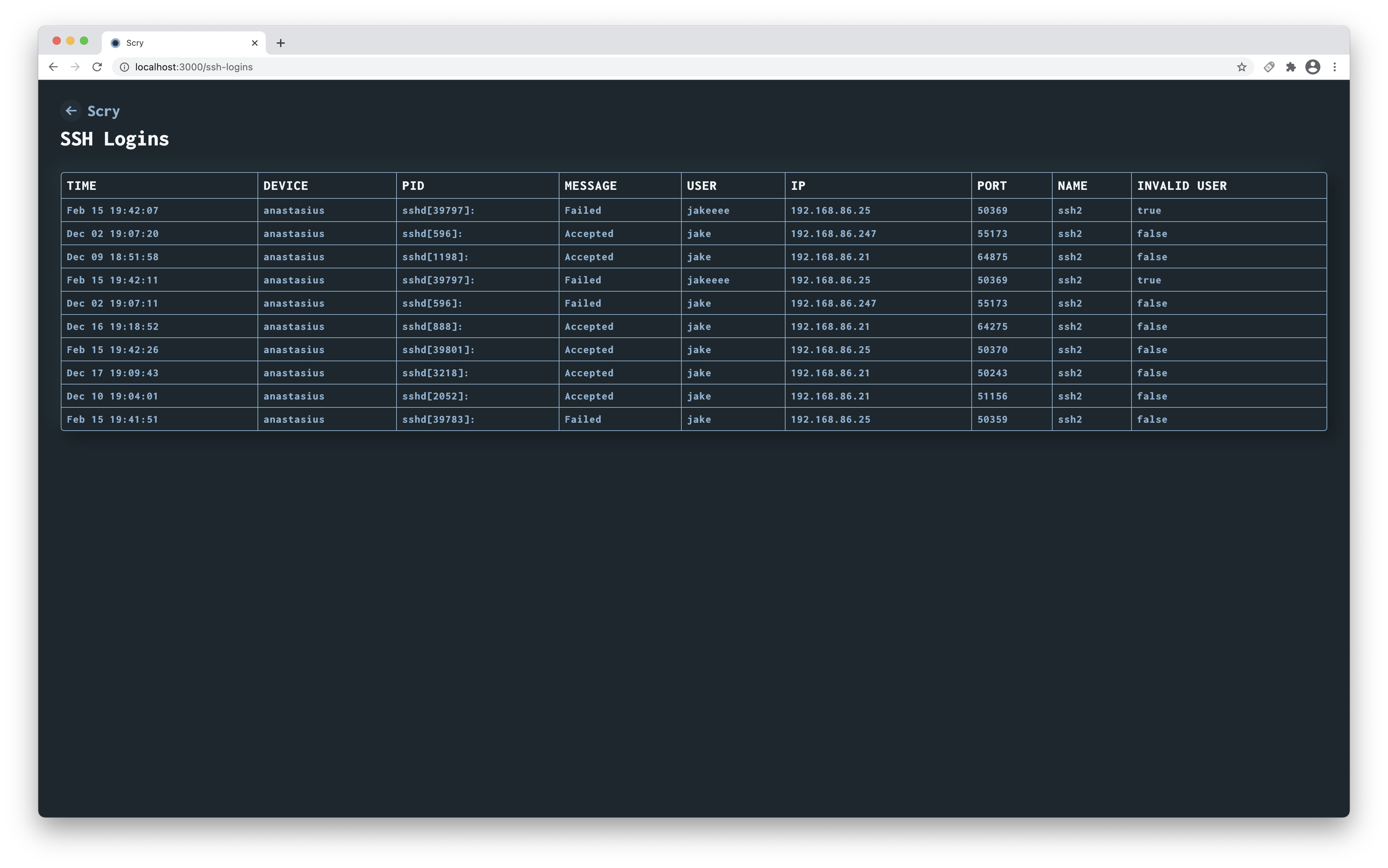
Task: Open the Chrome profile avatar icon
Action: (x=1312, y=67)
